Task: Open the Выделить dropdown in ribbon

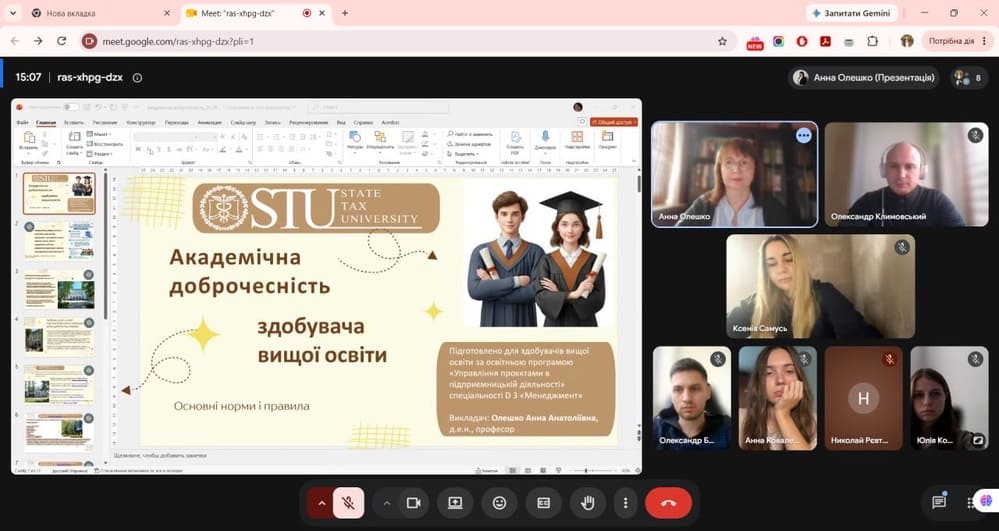Action: (x=463, y=154)
